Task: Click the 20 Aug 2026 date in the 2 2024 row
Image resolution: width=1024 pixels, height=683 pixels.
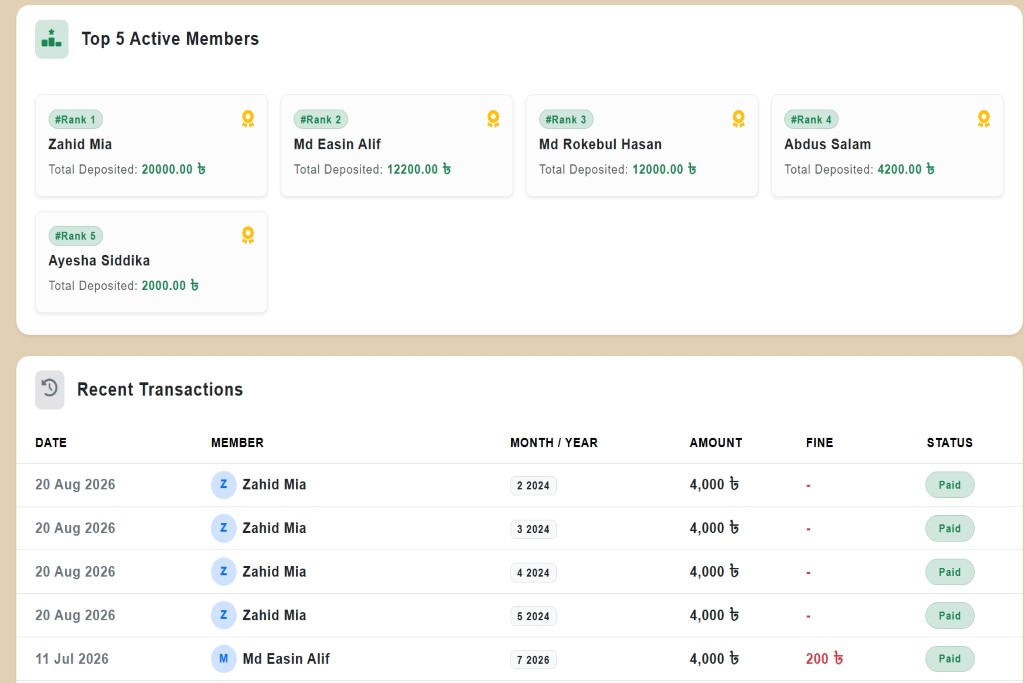Action: 75,484
